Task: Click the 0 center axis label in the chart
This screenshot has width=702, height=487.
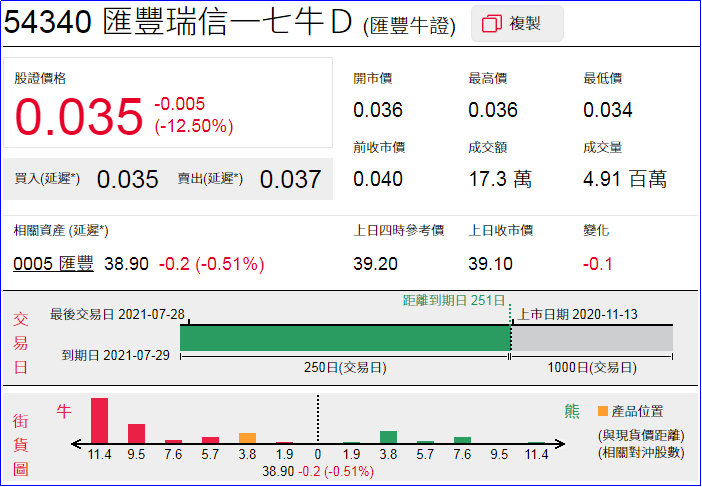Action: [x=318, y=455]
